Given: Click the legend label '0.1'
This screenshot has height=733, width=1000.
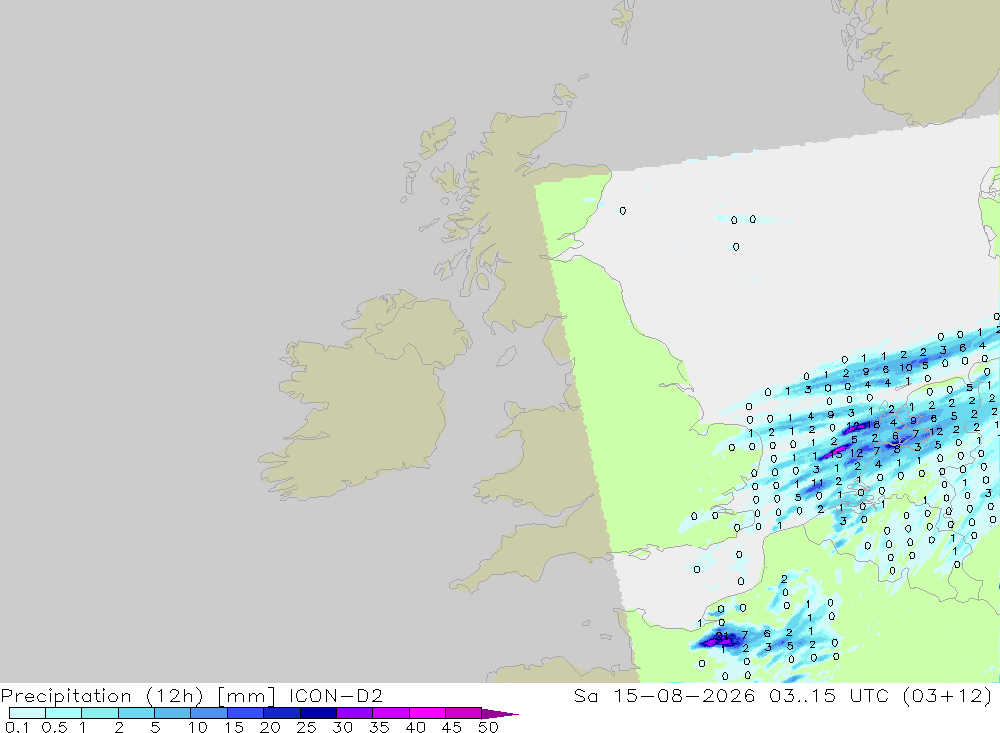Looking at the screenshot, I should [x=17, y=727].
